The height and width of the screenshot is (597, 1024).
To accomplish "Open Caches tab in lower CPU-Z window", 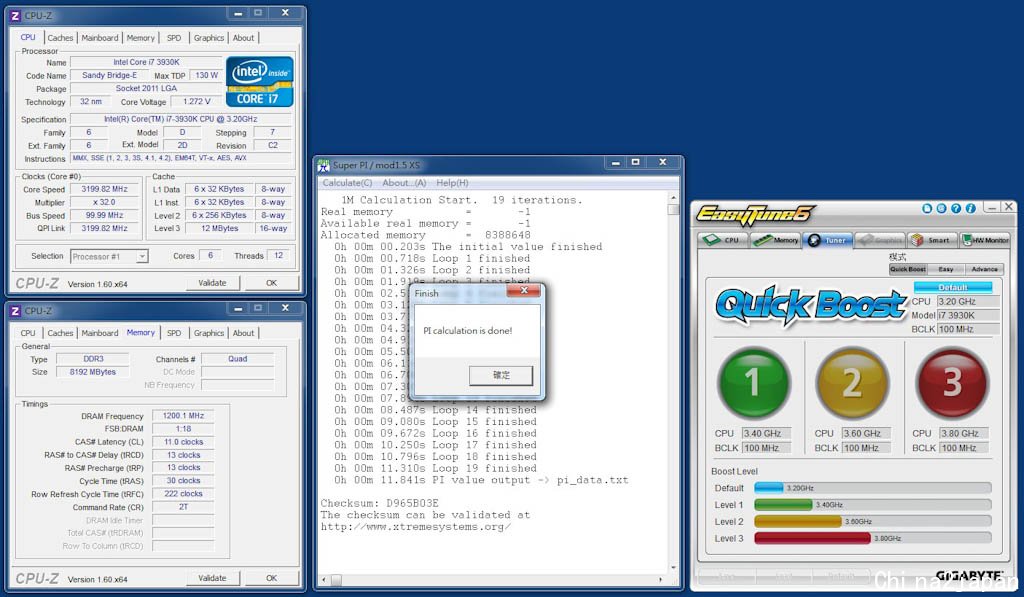I will coord(60,333).
